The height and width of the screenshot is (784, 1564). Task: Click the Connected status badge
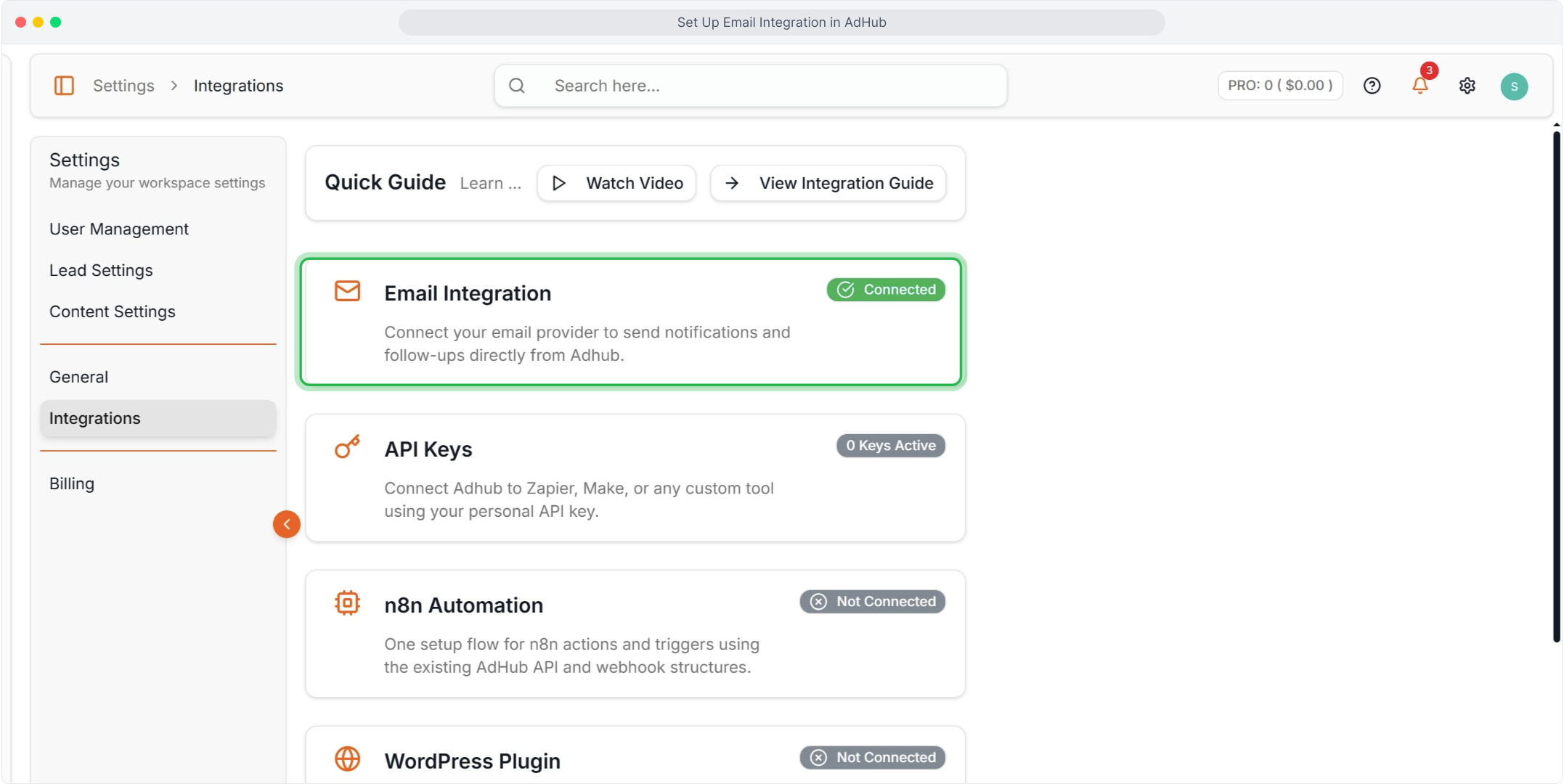coord(886,290)
